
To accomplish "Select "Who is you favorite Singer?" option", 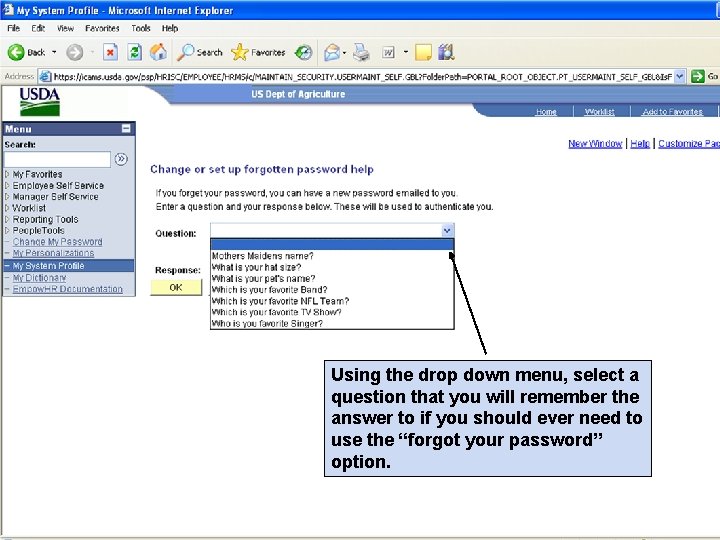I will point(332,324).
